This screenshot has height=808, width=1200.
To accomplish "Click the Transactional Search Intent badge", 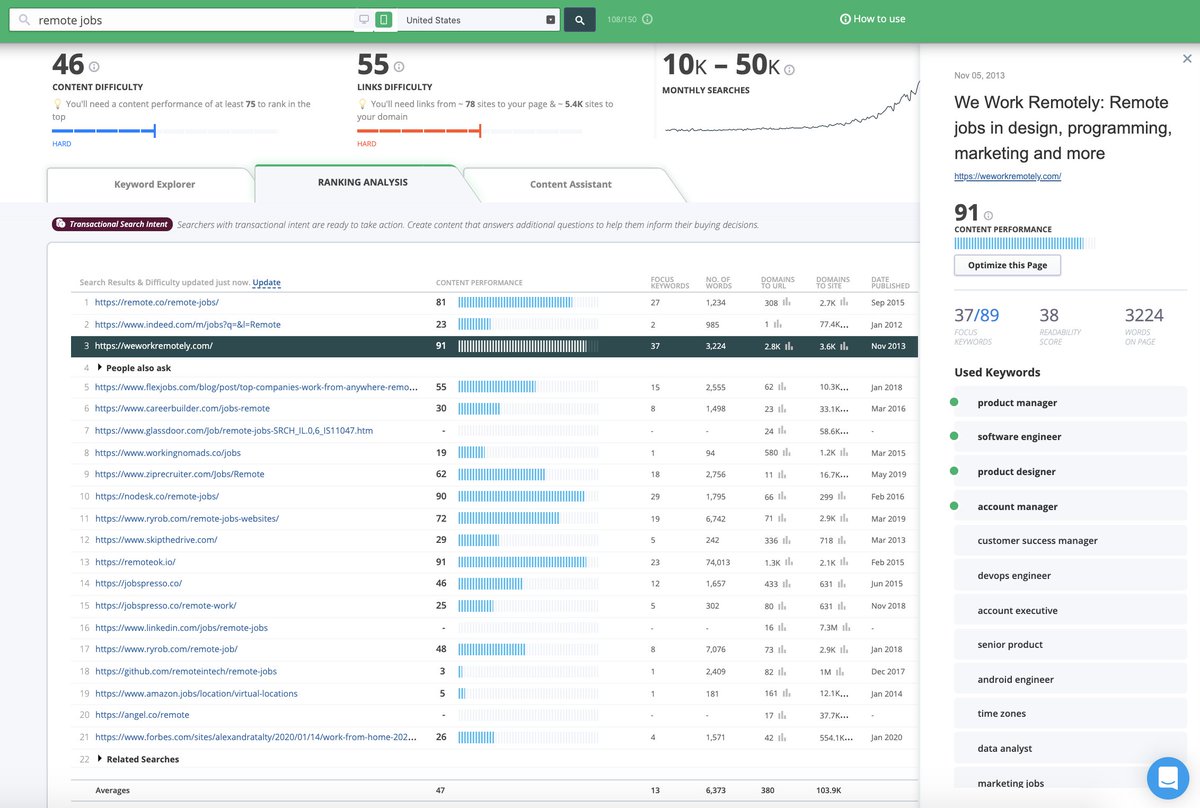I will (x=111, y=224).
